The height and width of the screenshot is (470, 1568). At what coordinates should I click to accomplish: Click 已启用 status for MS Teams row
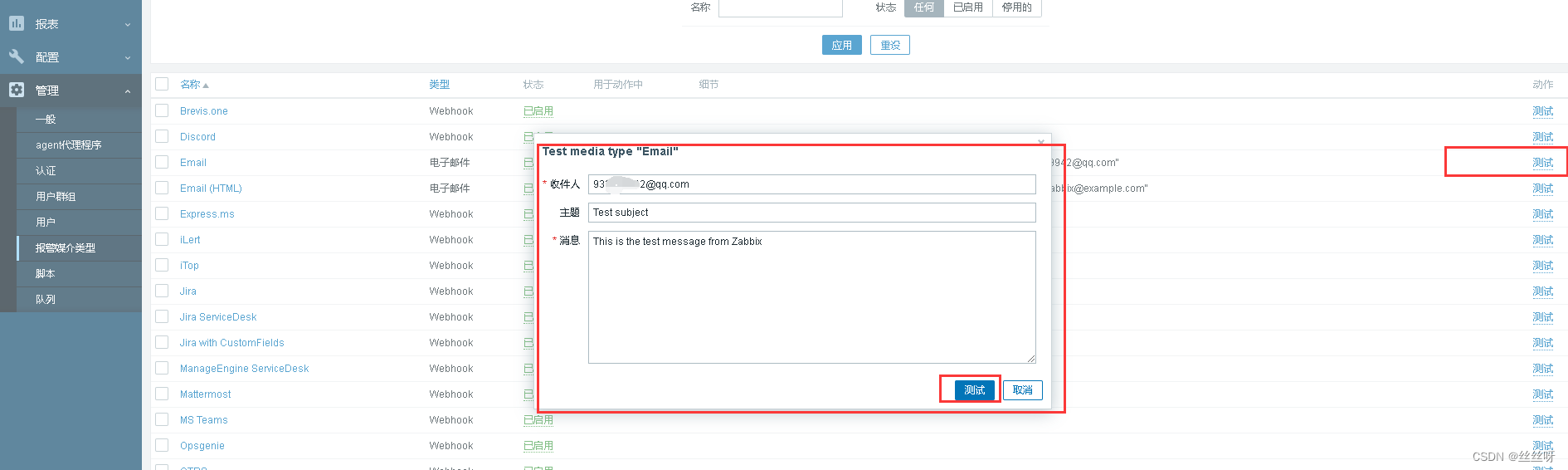coord(538,420)
